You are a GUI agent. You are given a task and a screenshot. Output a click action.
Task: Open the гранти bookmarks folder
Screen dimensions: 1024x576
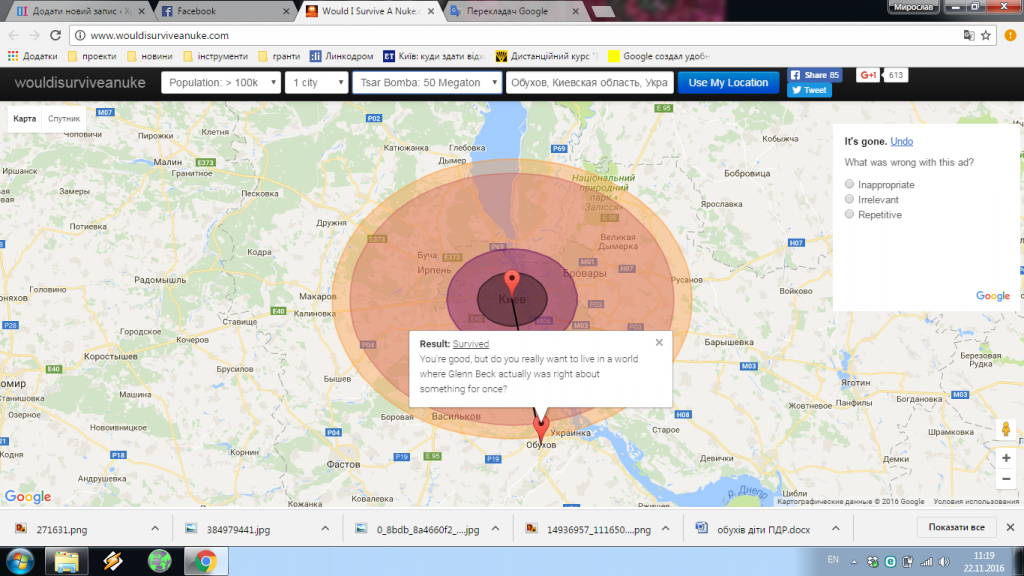click(279, 56)
